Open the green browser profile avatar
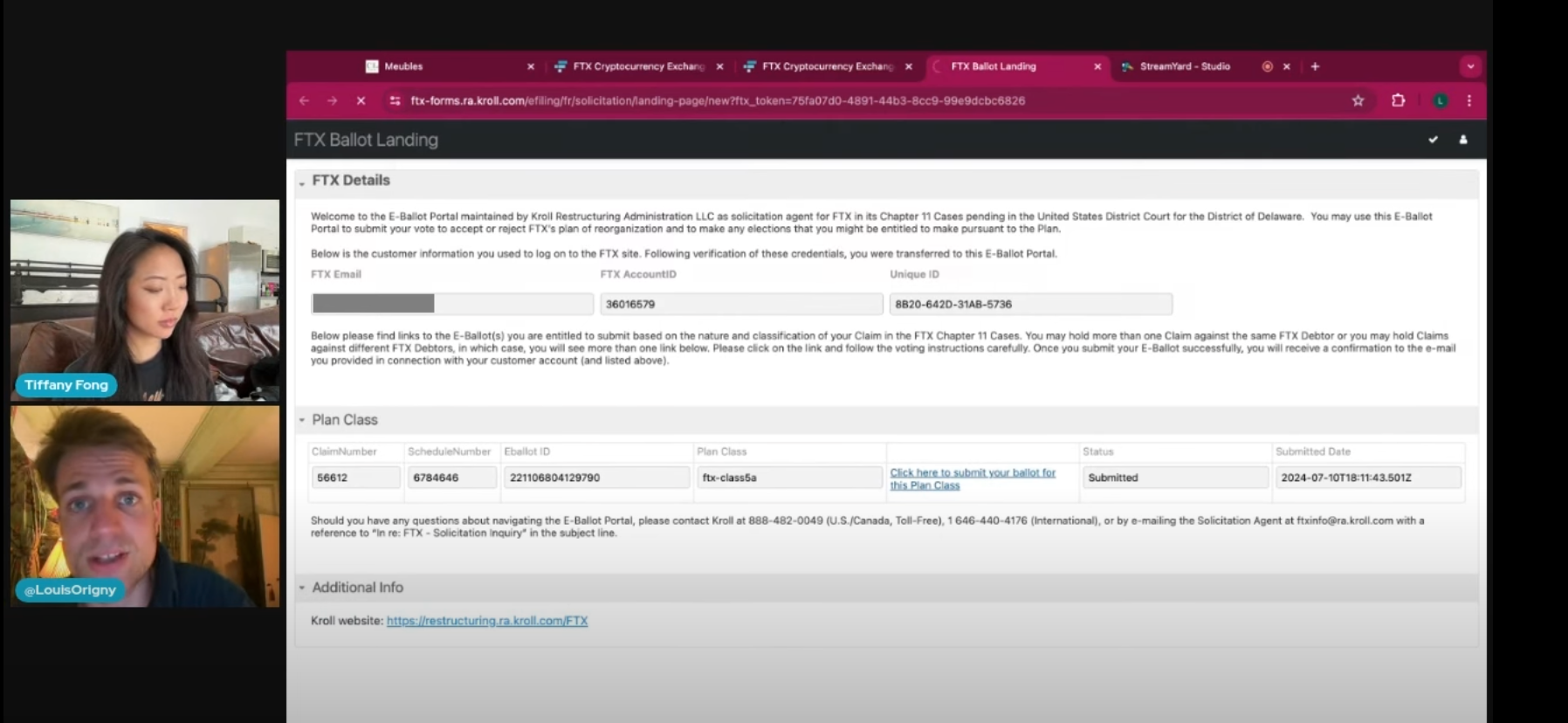The height and width of the screenshot is (723, 1568). (x=1441, y=100)
